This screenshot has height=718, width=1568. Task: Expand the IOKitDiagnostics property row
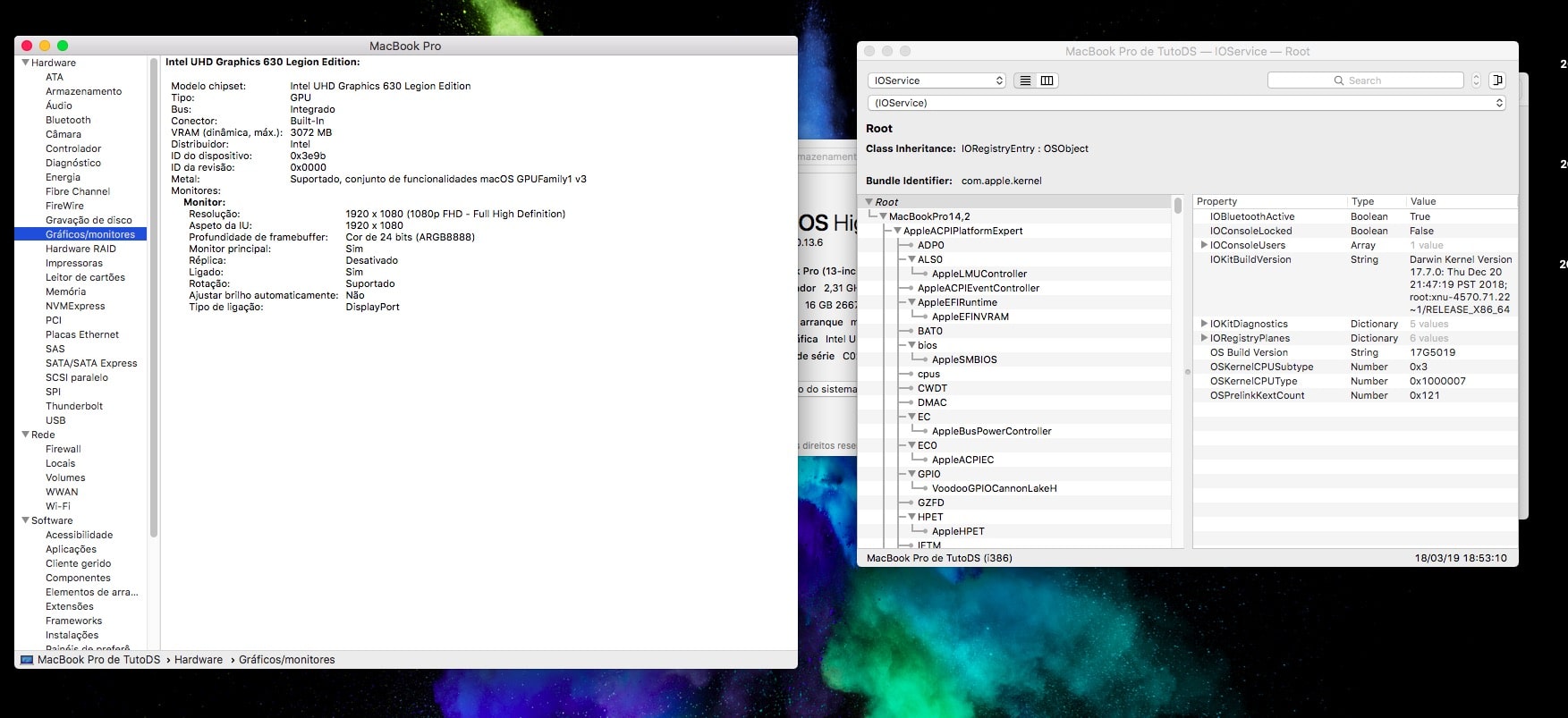tap(1204, 324)
